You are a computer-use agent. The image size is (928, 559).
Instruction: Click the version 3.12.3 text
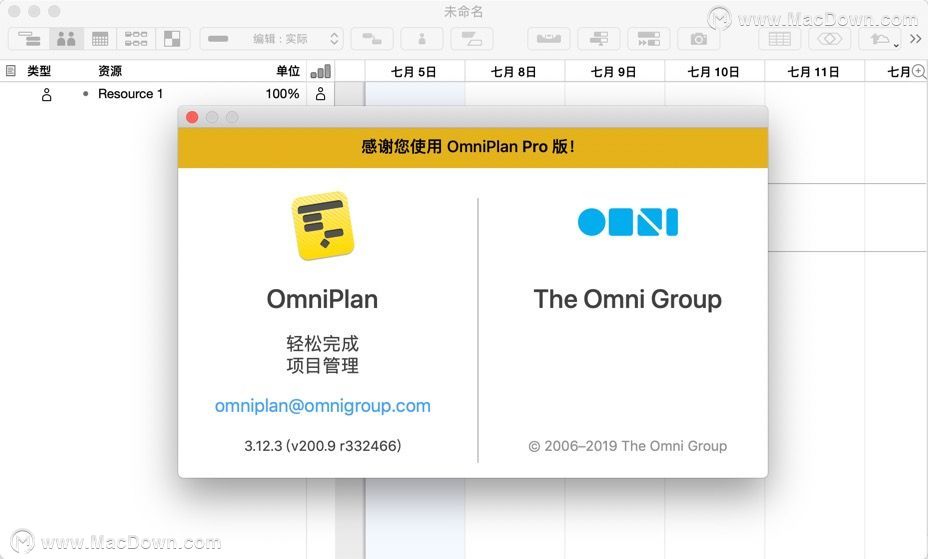[x=323, y=445]
